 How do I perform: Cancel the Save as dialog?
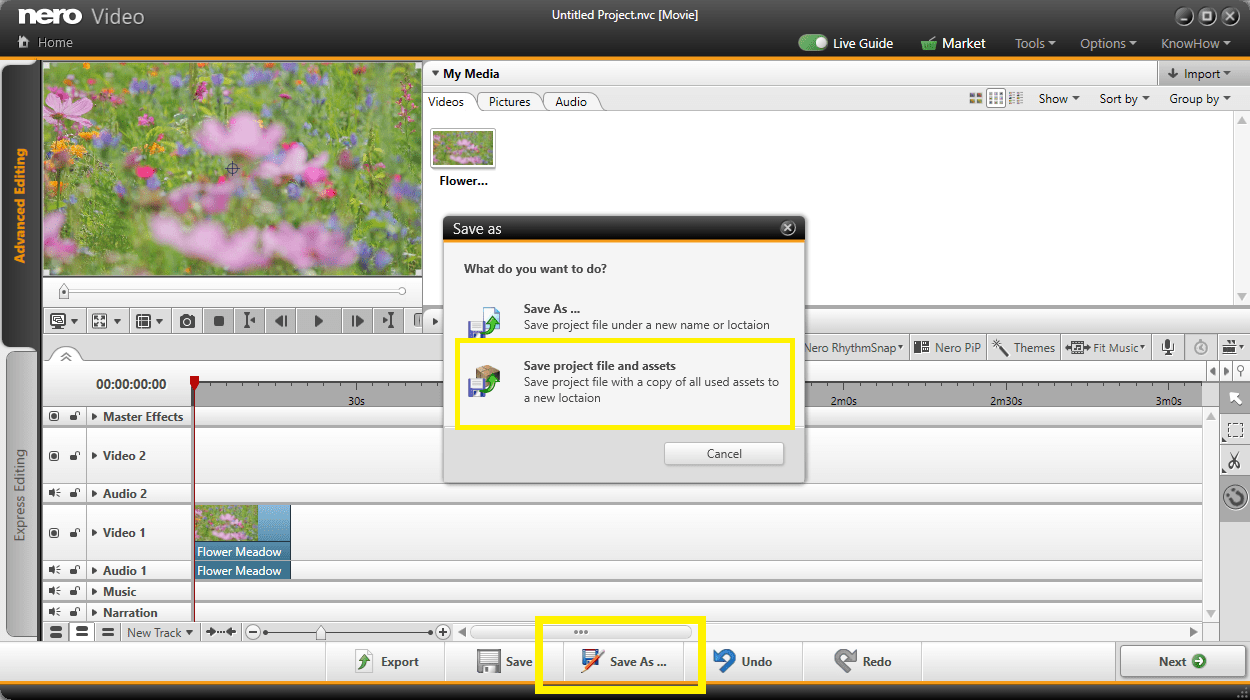[x=723, y=453]
